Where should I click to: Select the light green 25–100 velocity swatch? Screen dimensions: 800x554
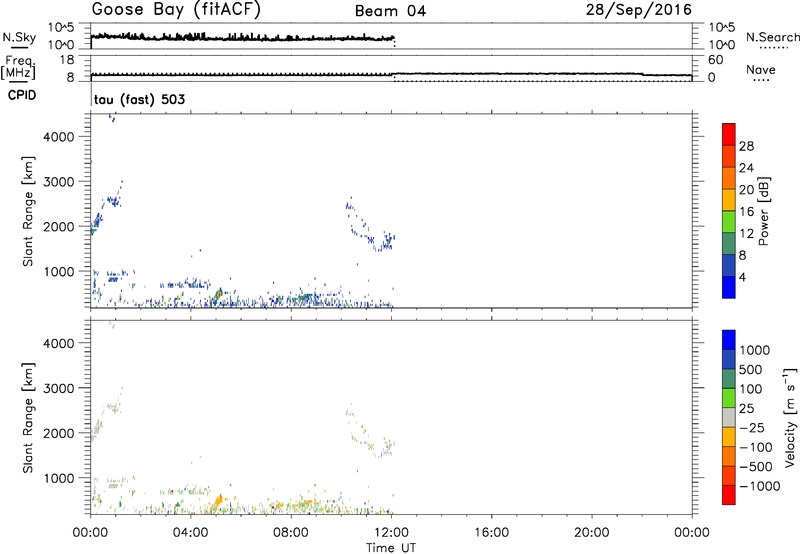[x=729, y=398]
